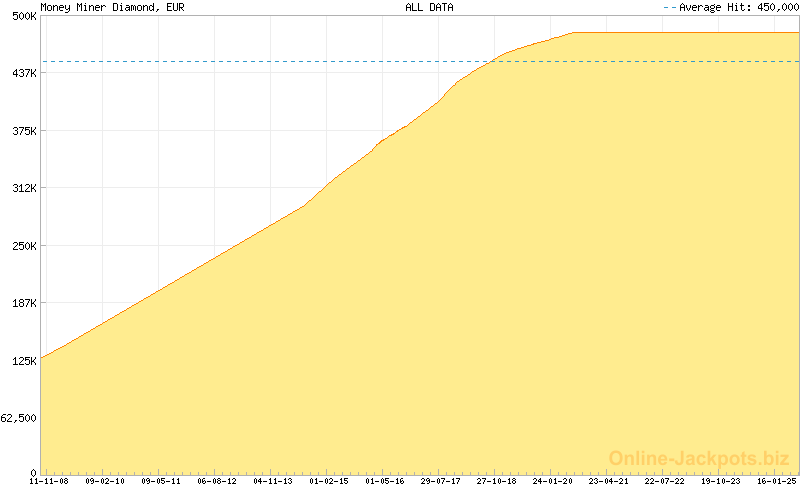Select the 62,500 y-axis label
The image size is (800, 490).
click(19, 418)
